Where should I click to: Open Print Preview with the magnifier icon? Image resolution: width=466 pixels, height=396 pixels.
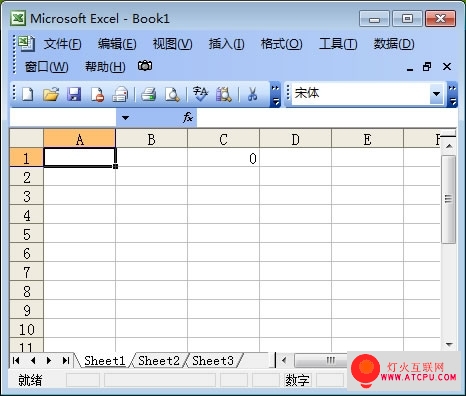tap(172, 94)
